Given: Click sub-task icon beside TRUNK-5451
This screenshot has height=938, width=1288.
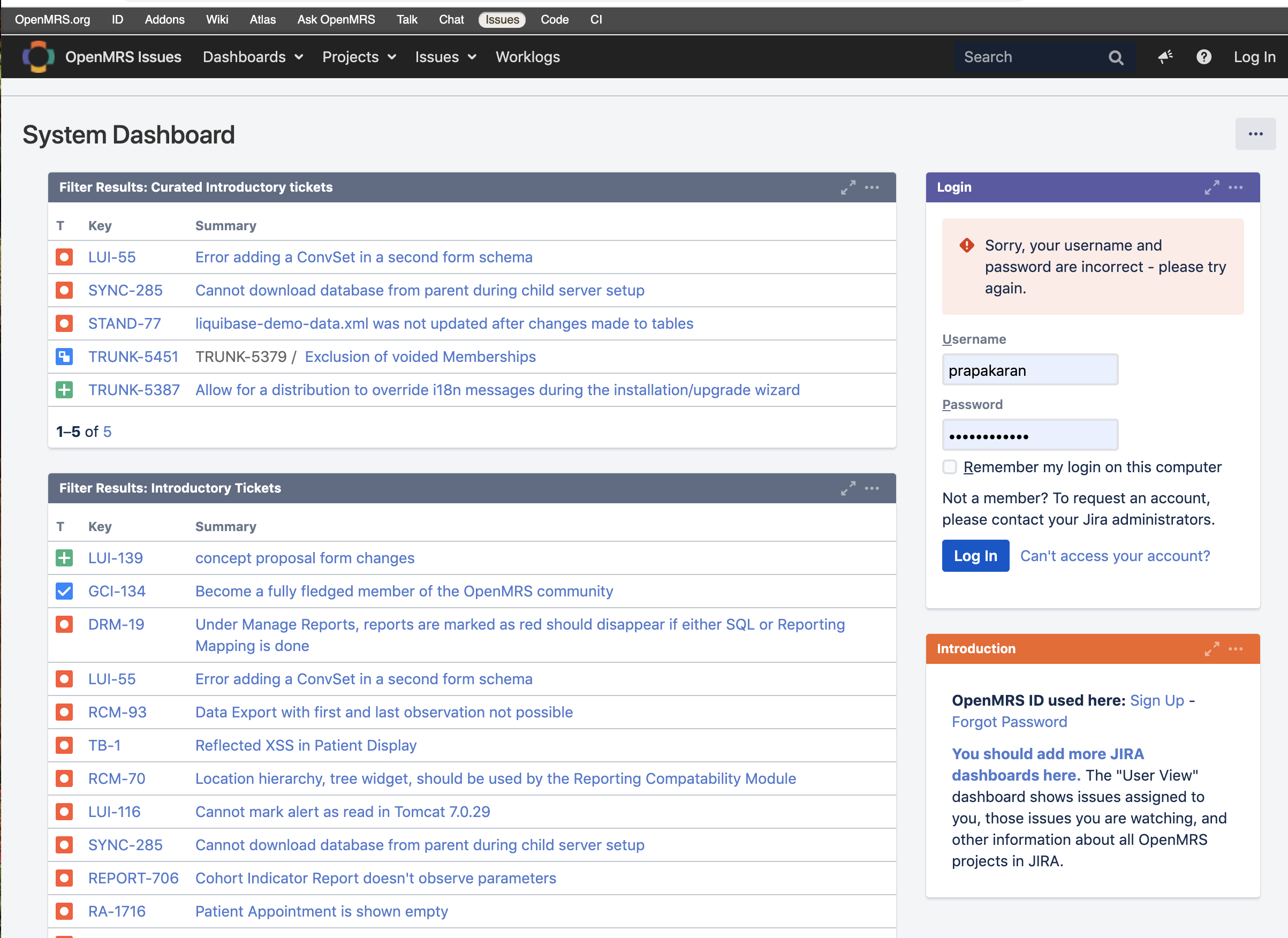Looking at the screenshot, I should (x=64, y=357).
